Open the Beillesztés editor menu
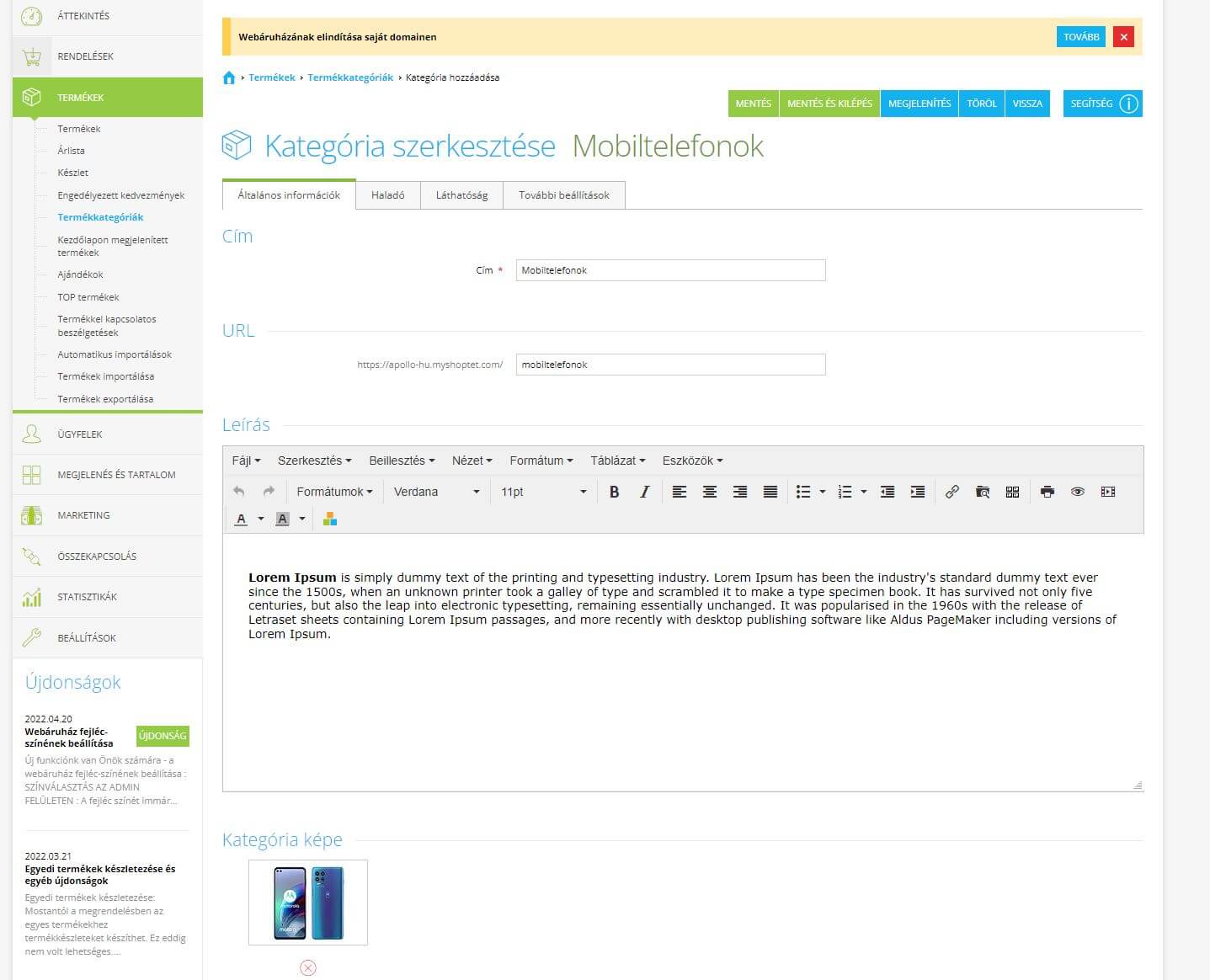Viewport: 1210px width, 980px height. pyautogui.click(x=402, y=461)
